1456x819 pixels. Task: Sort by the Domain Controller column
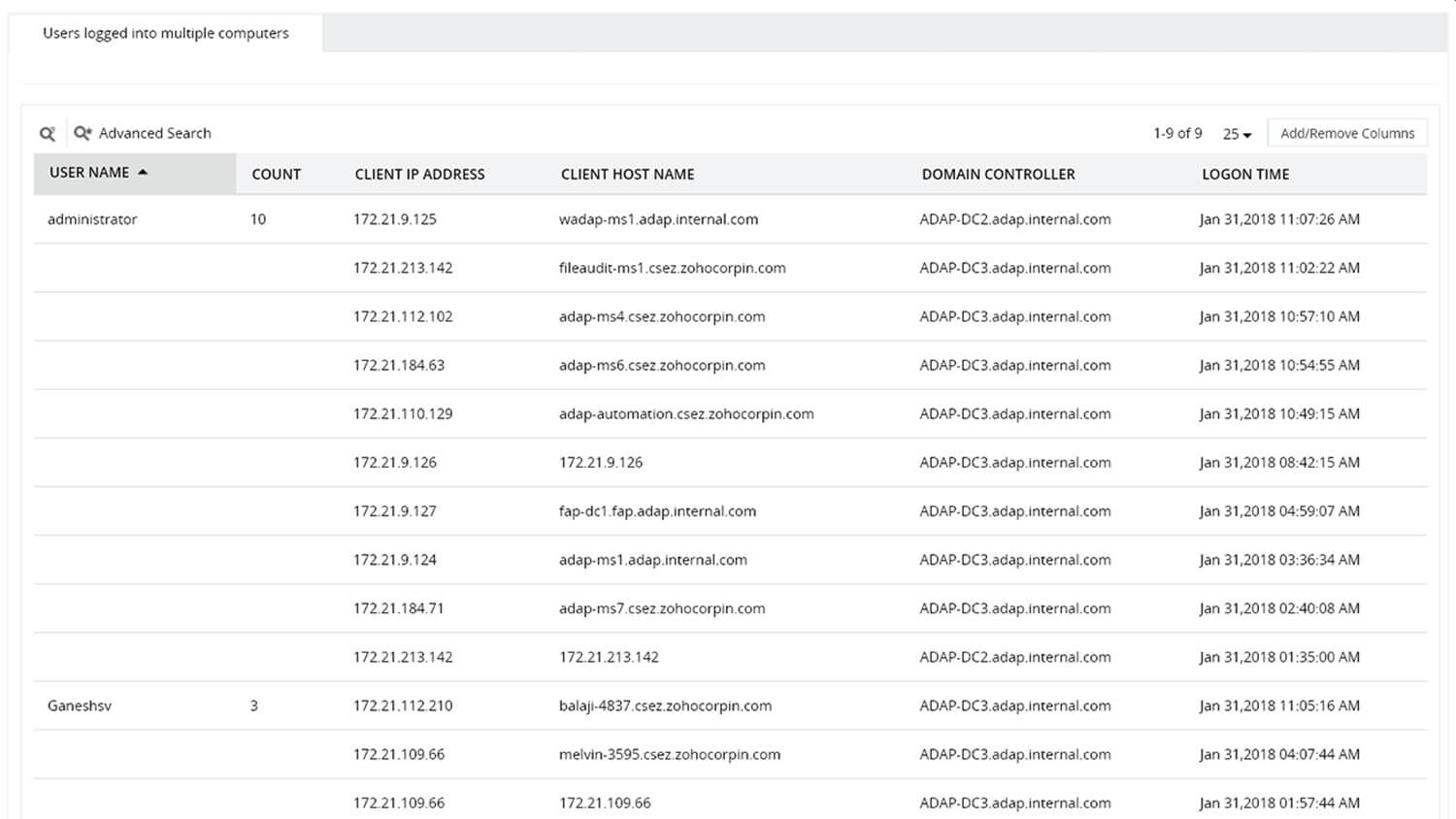tap(998, 175)
